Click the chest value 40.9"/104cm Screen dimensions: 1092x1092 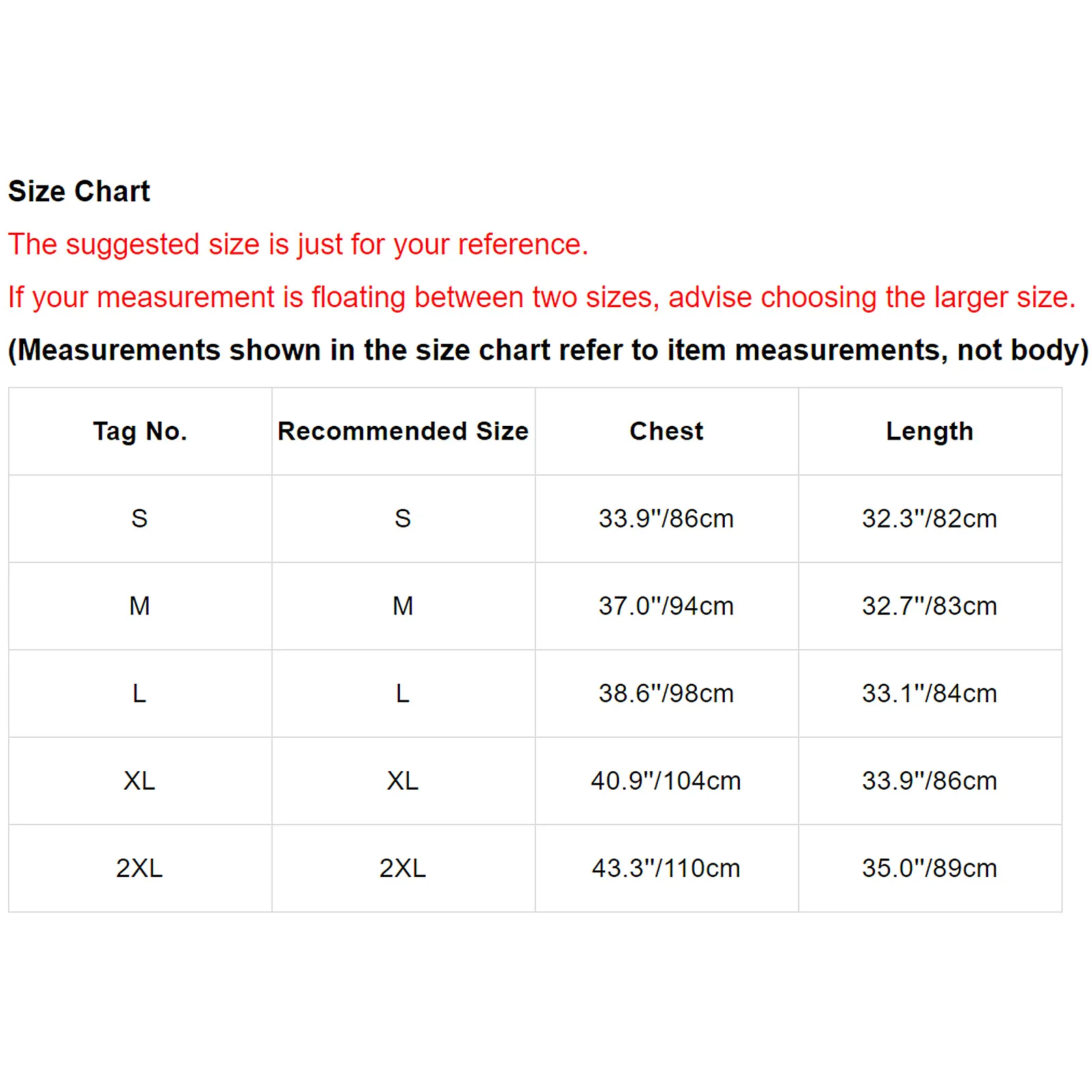[666, 781]
